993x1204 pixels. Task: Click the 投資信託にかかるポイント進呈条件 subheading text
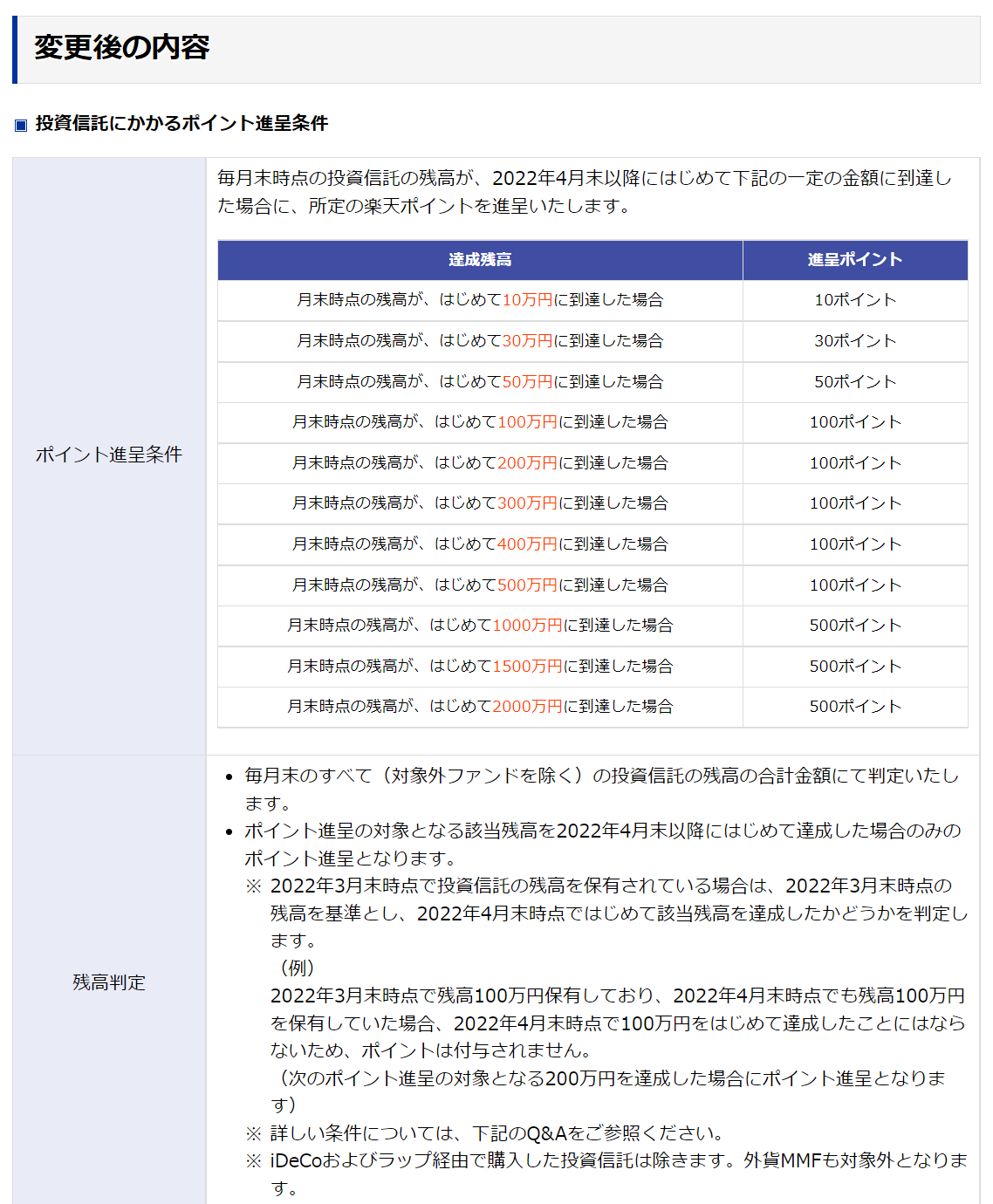(181, 124)
